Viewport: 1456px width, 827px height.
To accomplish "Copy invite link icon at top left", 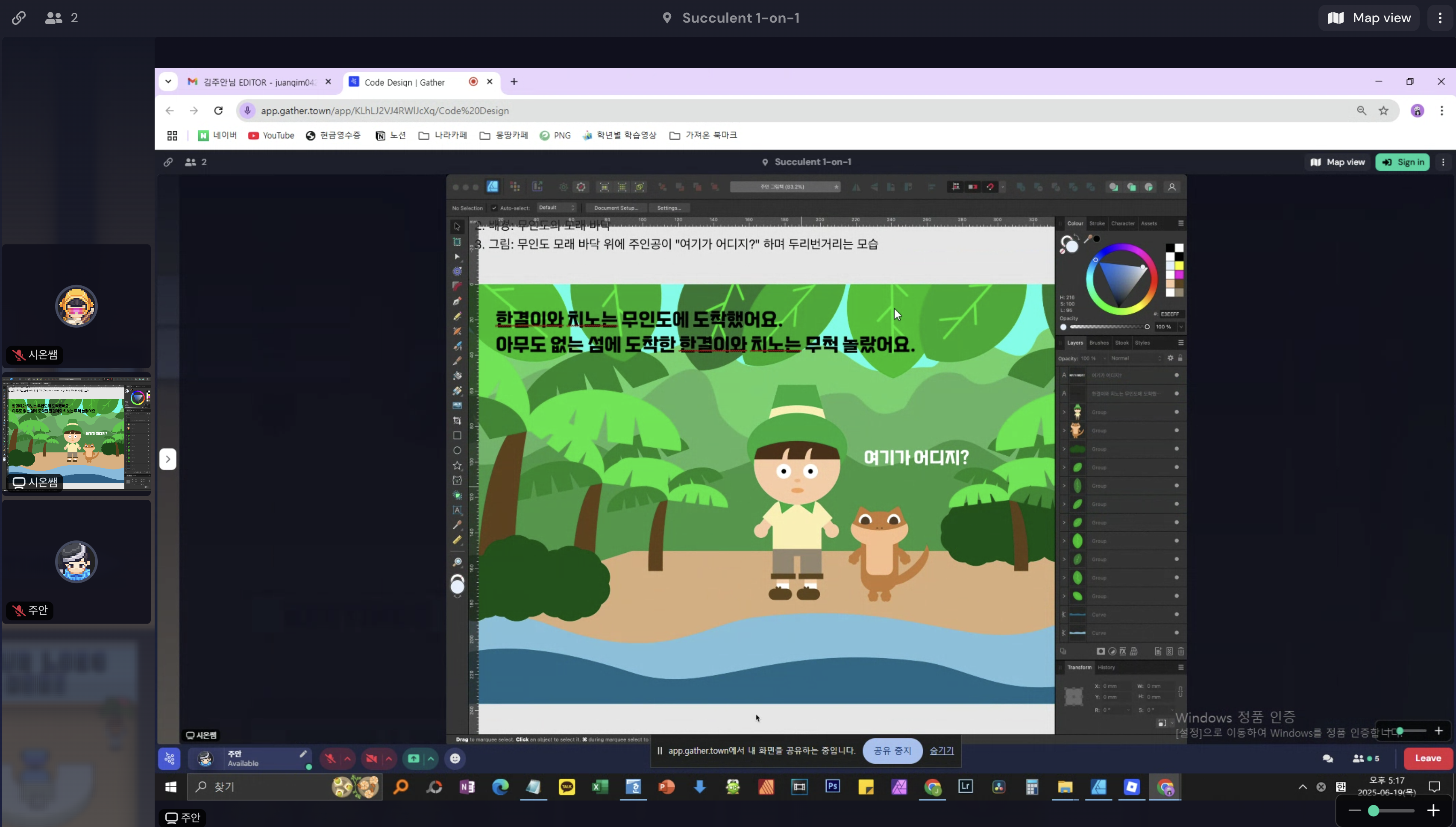I will [19, 18].
